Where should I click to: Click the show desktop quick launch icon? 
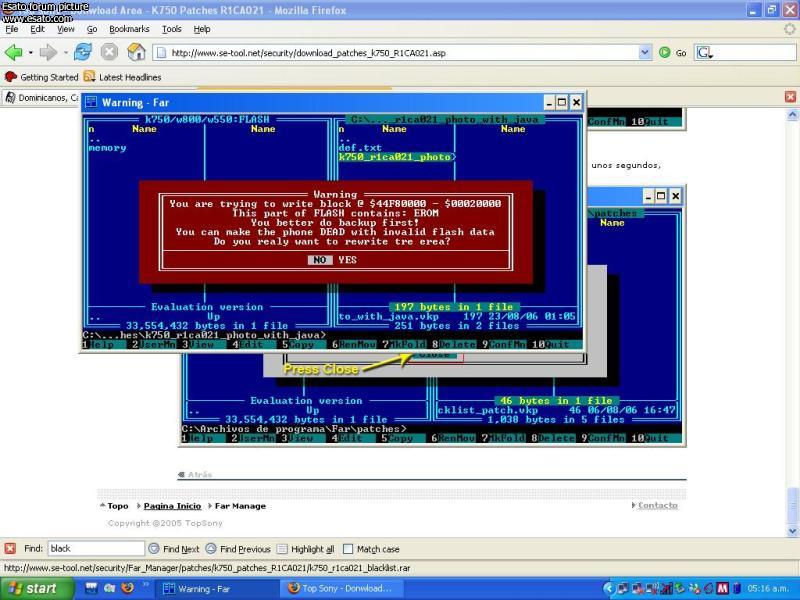[91, 588]
